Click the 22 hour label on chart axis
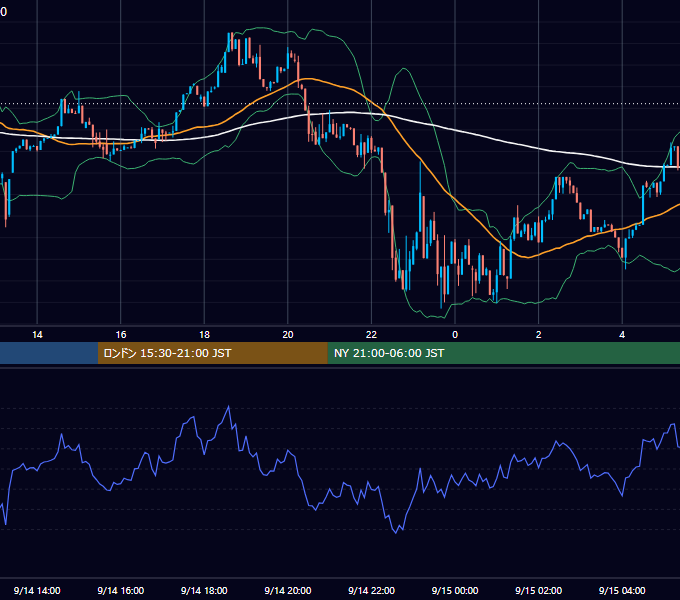The height and width of the screenshot is (600, 680). [x=371, y=335]
